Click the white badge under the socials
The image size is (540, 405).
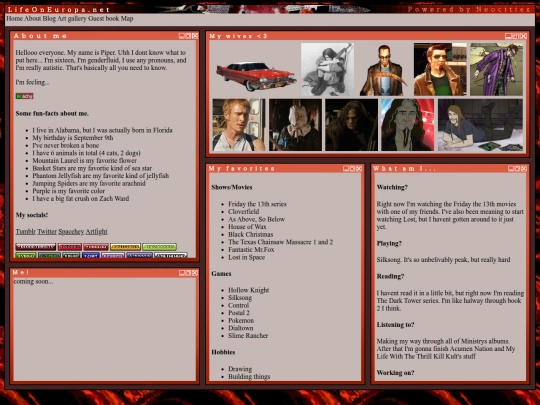coord(171,256)
